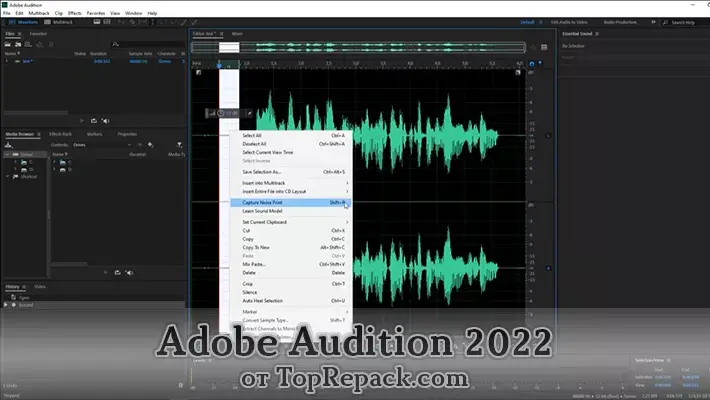Click trash icon at bottom of History panel
The width and height of the screenshot is (710, 400).
[x=180, y=385]
